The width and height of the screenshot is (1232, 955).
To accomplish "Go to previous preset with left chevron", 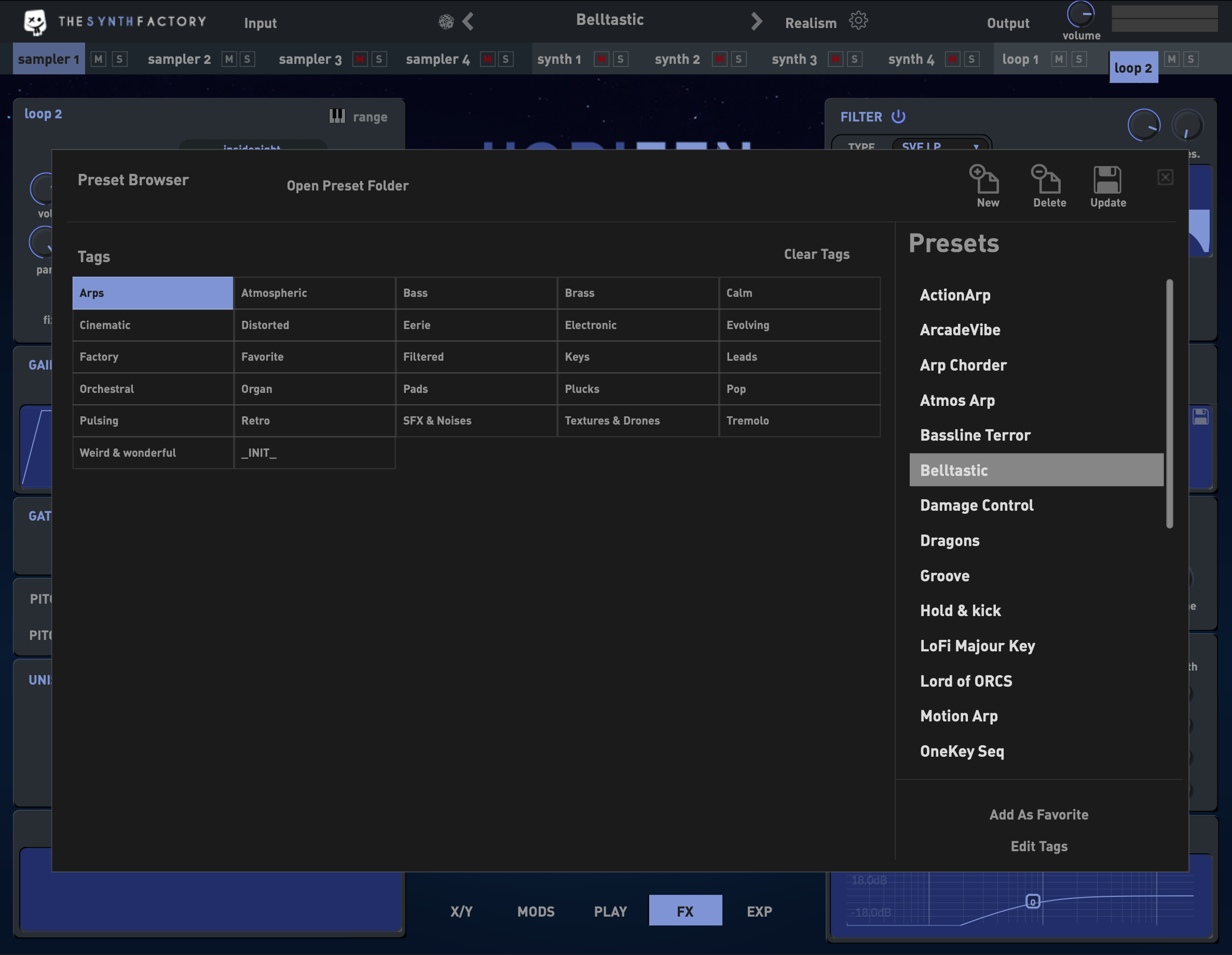I will tap(468, 22).
